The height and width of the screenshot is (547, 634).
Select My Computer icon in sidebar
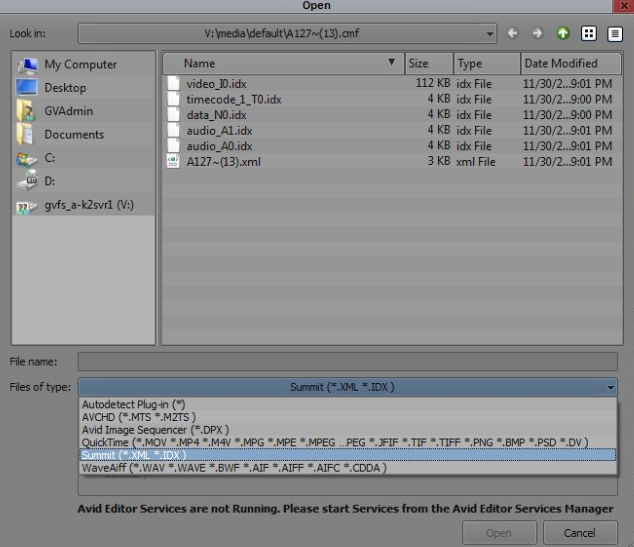[27, 65]
